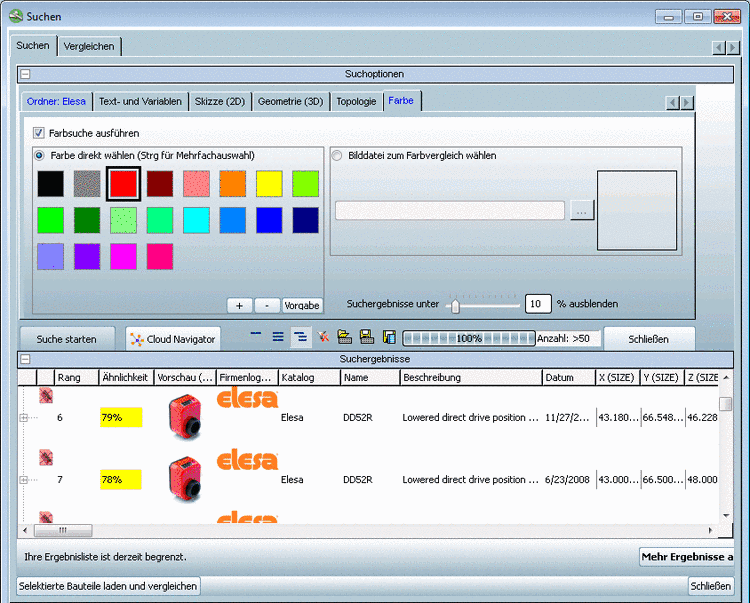
Task: Open the Geometrie (3D) tab
Action: pyautogui.click(x=290, y=101)
